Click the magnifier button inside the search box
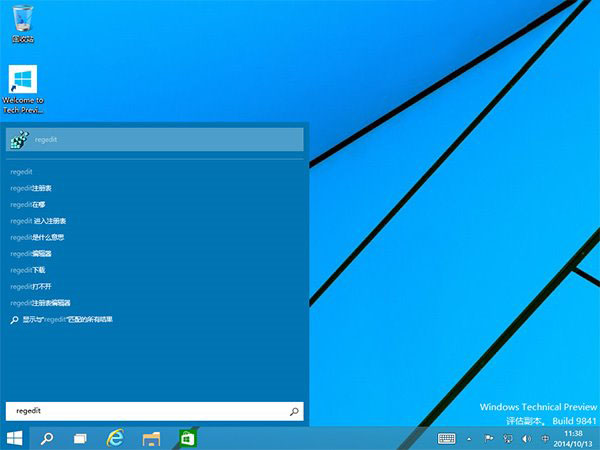 pyautogui.click(x=293, y=411)
